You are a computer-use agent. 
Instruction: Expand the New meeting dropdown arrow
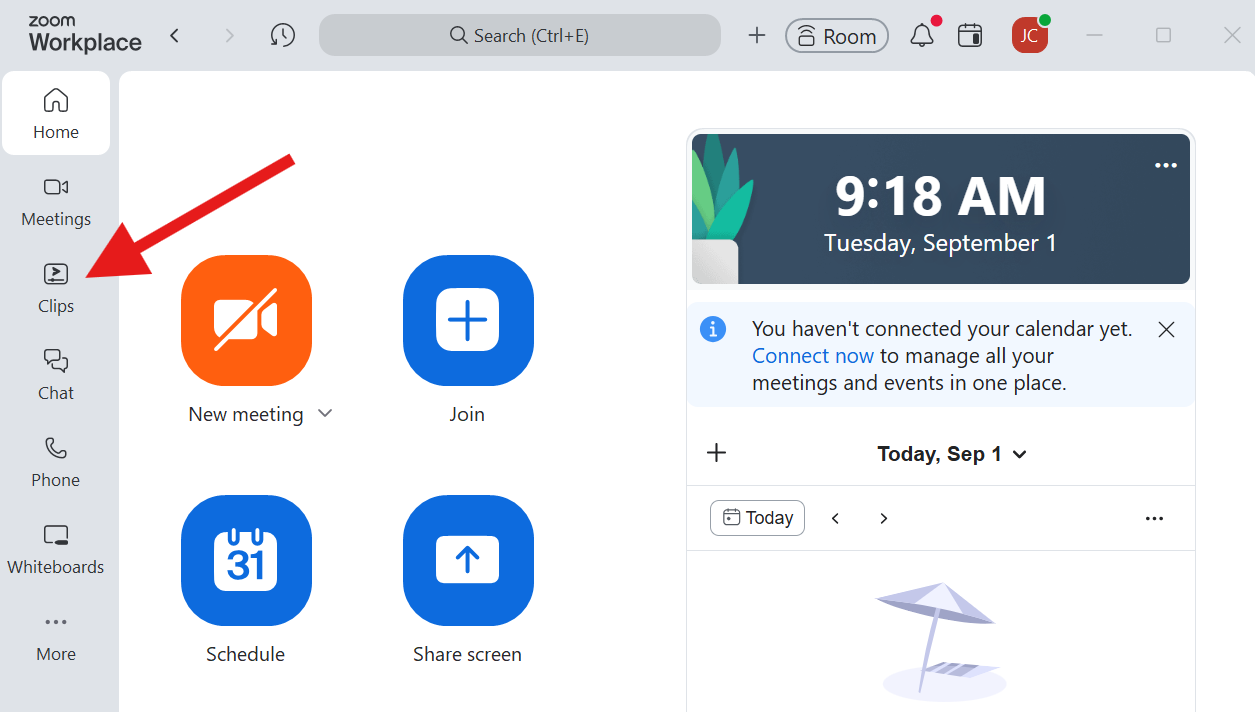pyautogui.click(x=325, y=414)
